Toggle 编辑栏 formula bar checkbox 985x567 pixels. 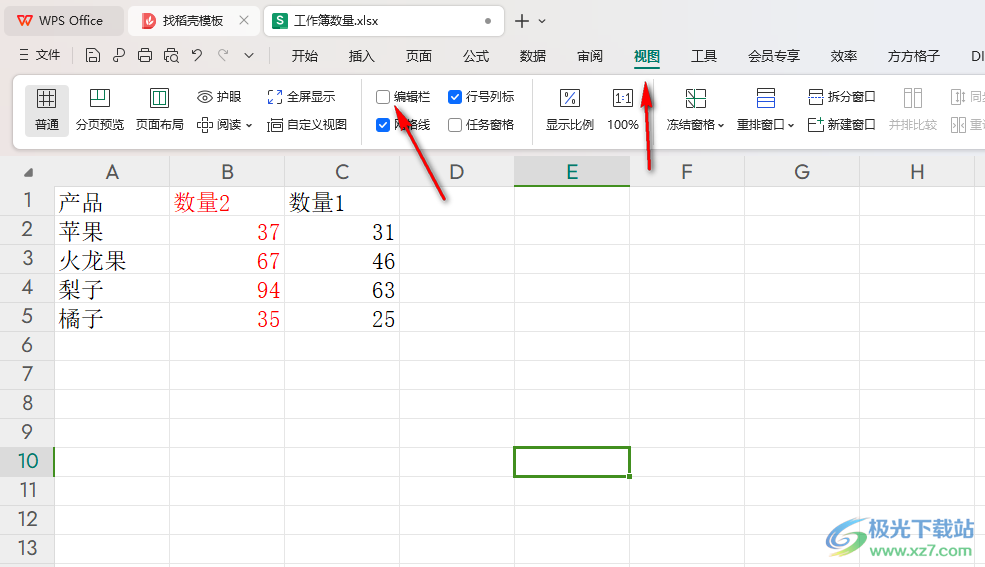pyautogui.click(x=383, y=97)
